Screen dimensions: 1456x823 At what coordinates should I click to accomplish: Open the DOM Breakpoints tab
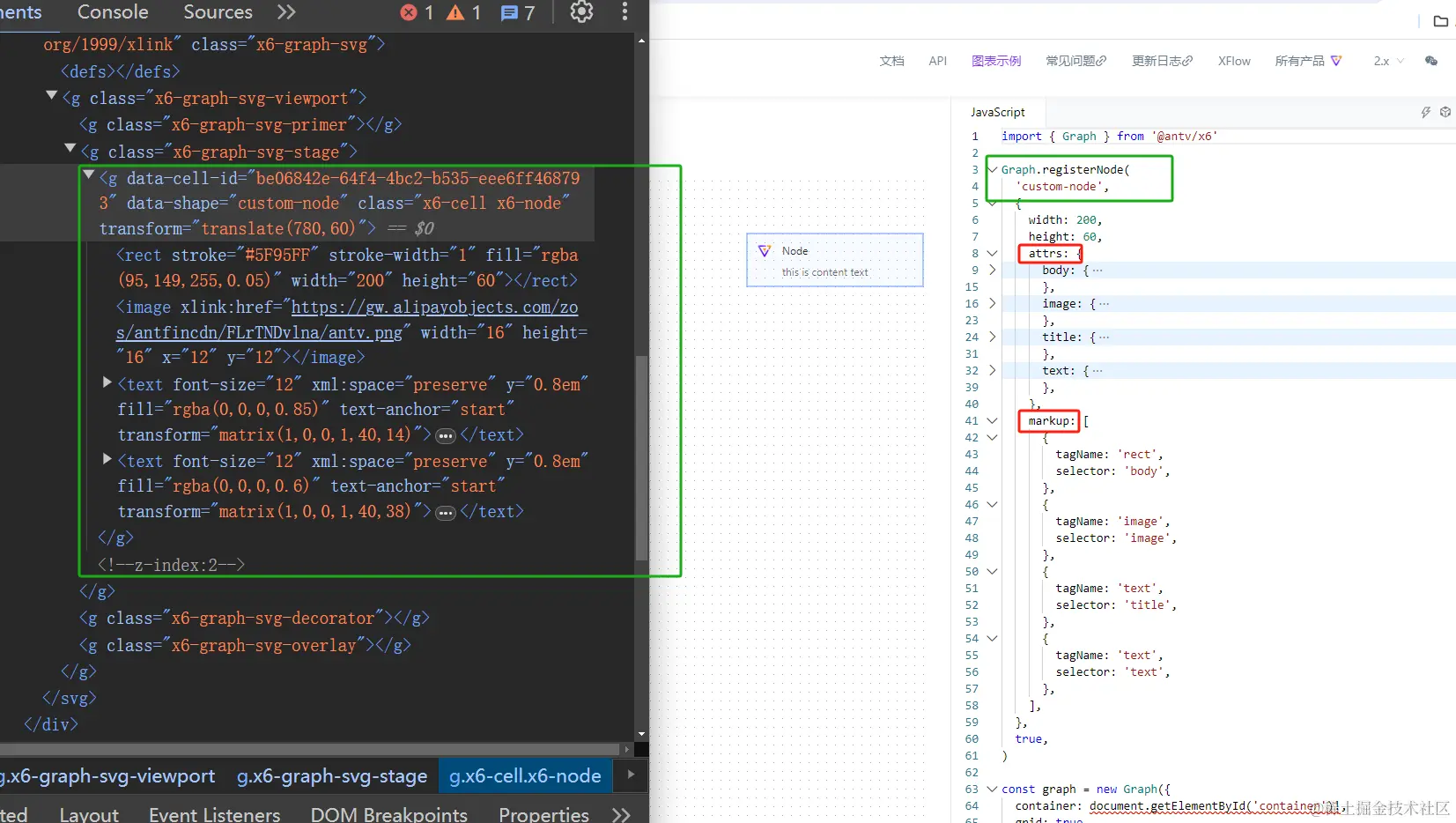coord(388,814)
